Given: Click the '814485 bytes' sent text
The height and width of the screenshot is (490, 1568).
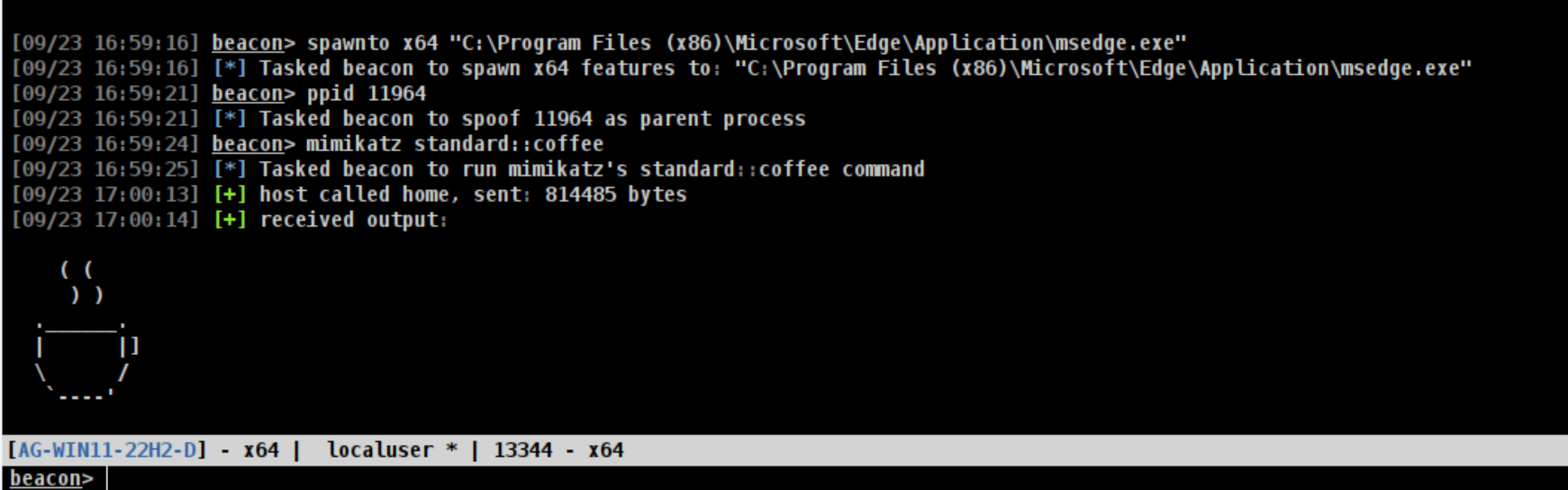Looking at the screenshot, I should click(x=615, y=195).
